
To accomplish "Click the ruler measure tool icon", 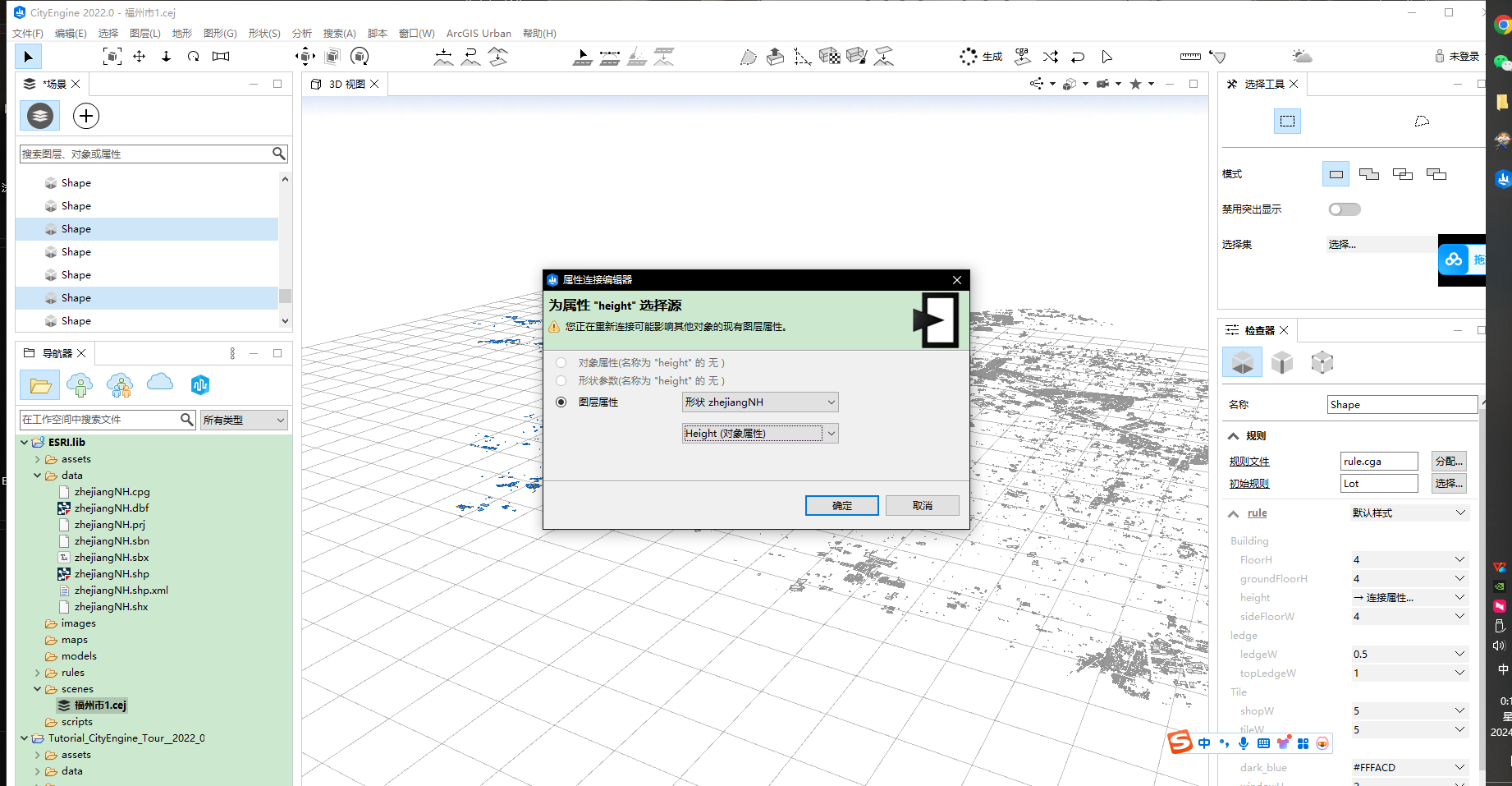I will [1189, 56].
